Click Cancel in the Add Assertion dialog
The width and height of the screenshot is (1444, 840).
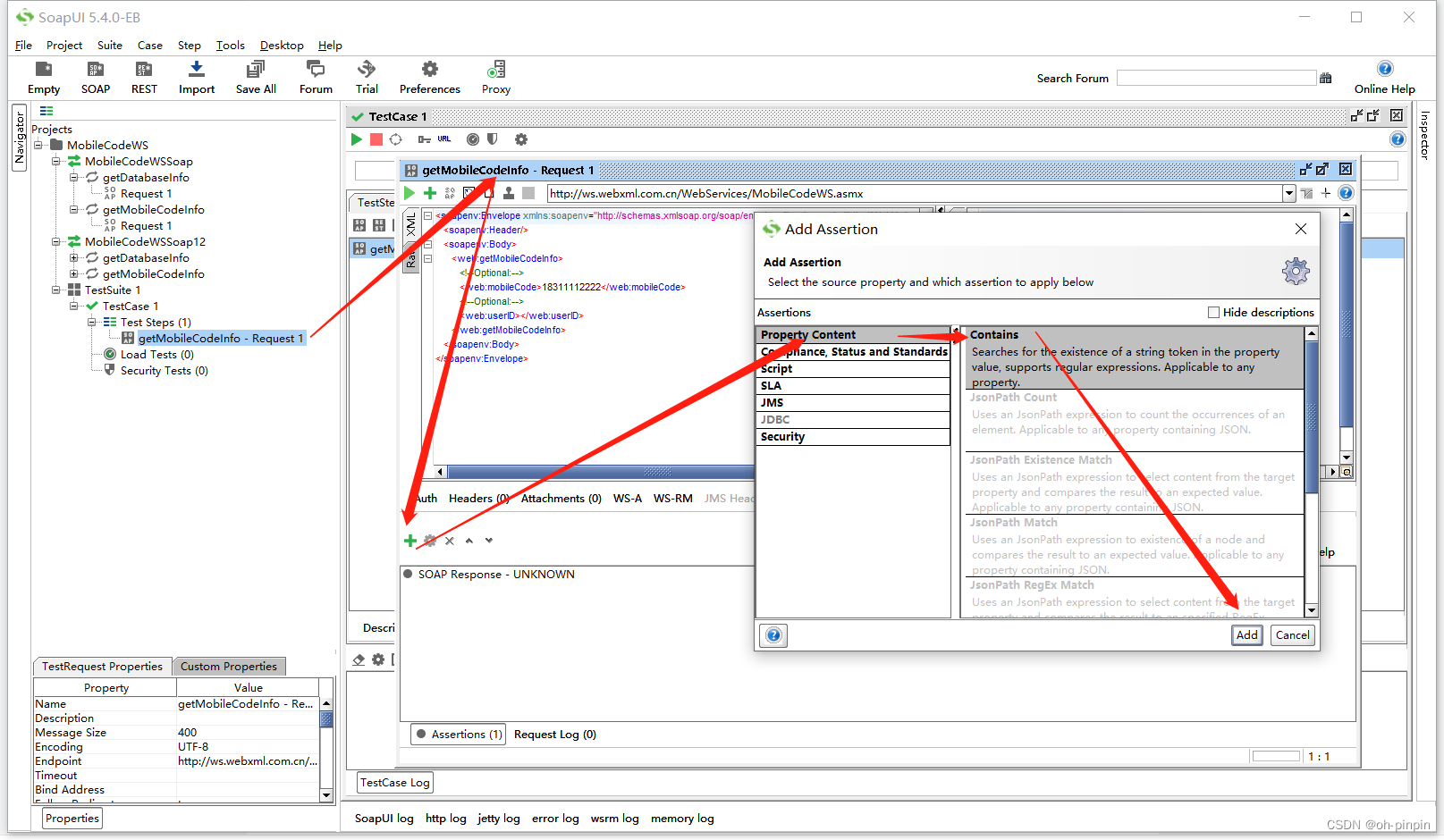pos(1292,634)
